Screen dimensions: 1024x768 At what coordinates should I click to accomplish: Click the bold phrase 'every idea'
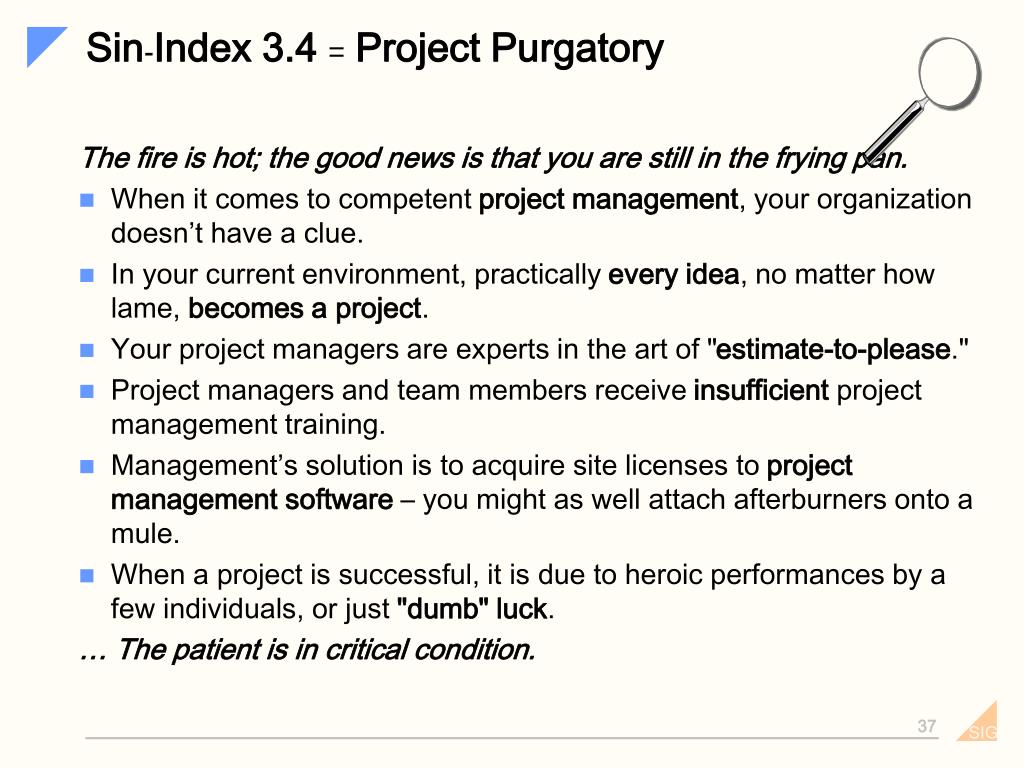(673, 274)
